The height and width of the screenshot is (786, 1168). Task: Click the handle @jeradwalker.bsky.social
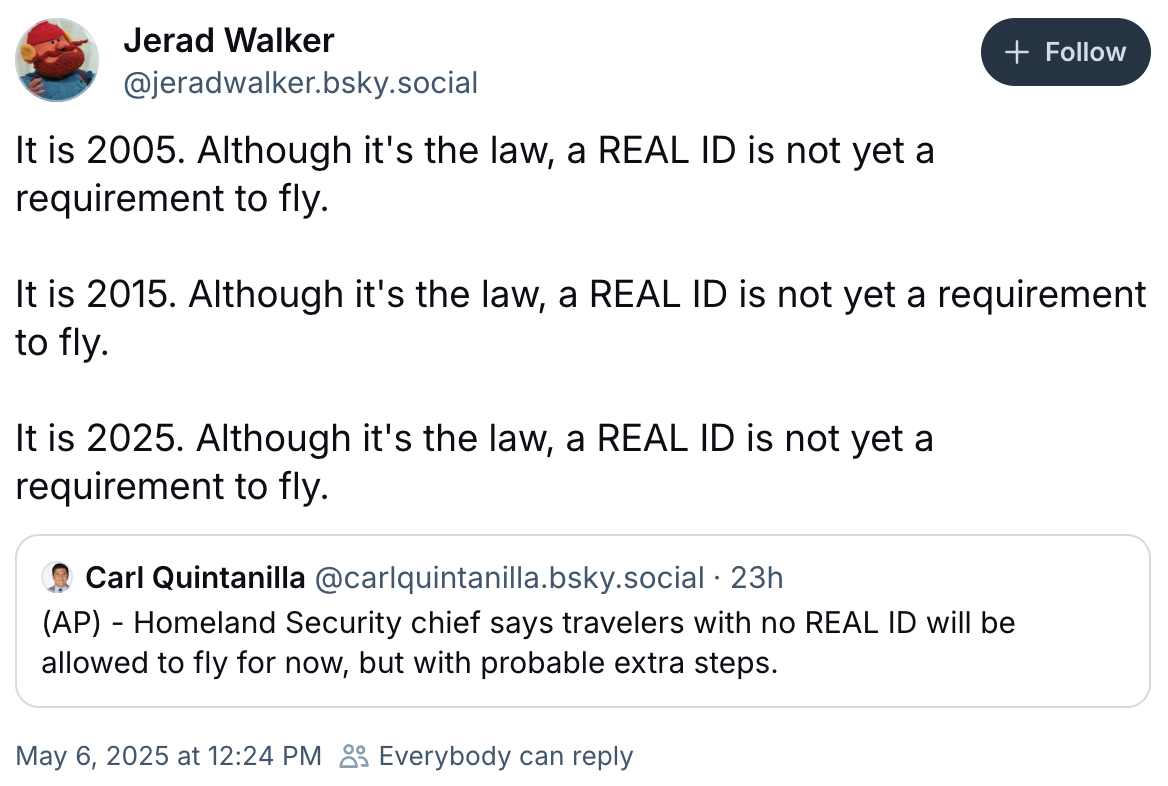(x=301, y=84)
